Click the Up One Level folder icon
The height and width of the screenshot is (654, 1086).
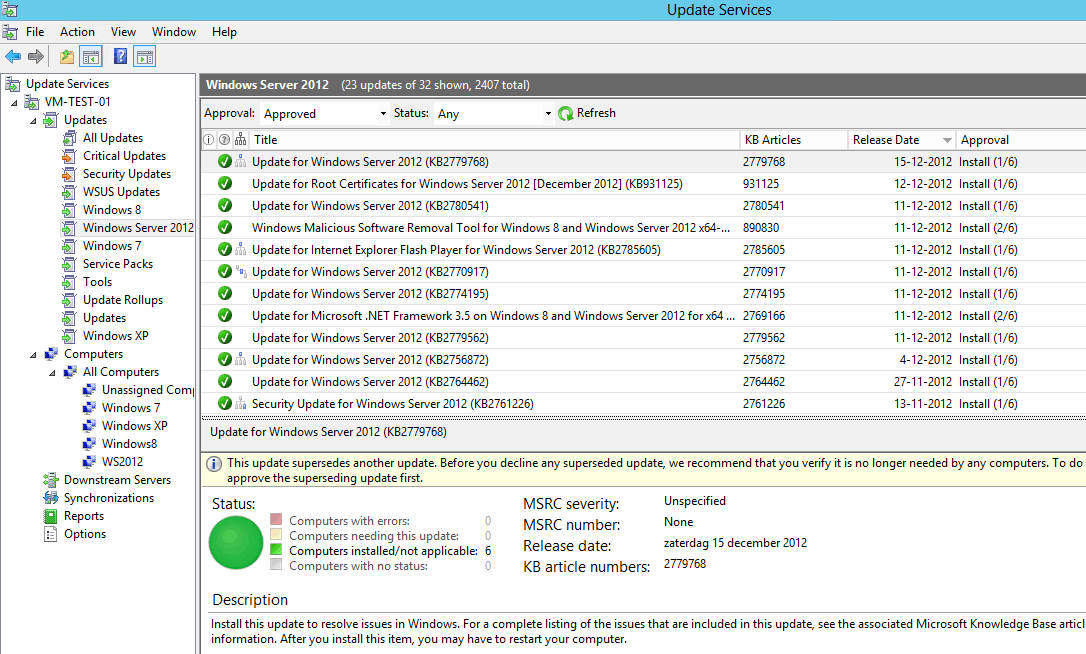tap(67, 57)
